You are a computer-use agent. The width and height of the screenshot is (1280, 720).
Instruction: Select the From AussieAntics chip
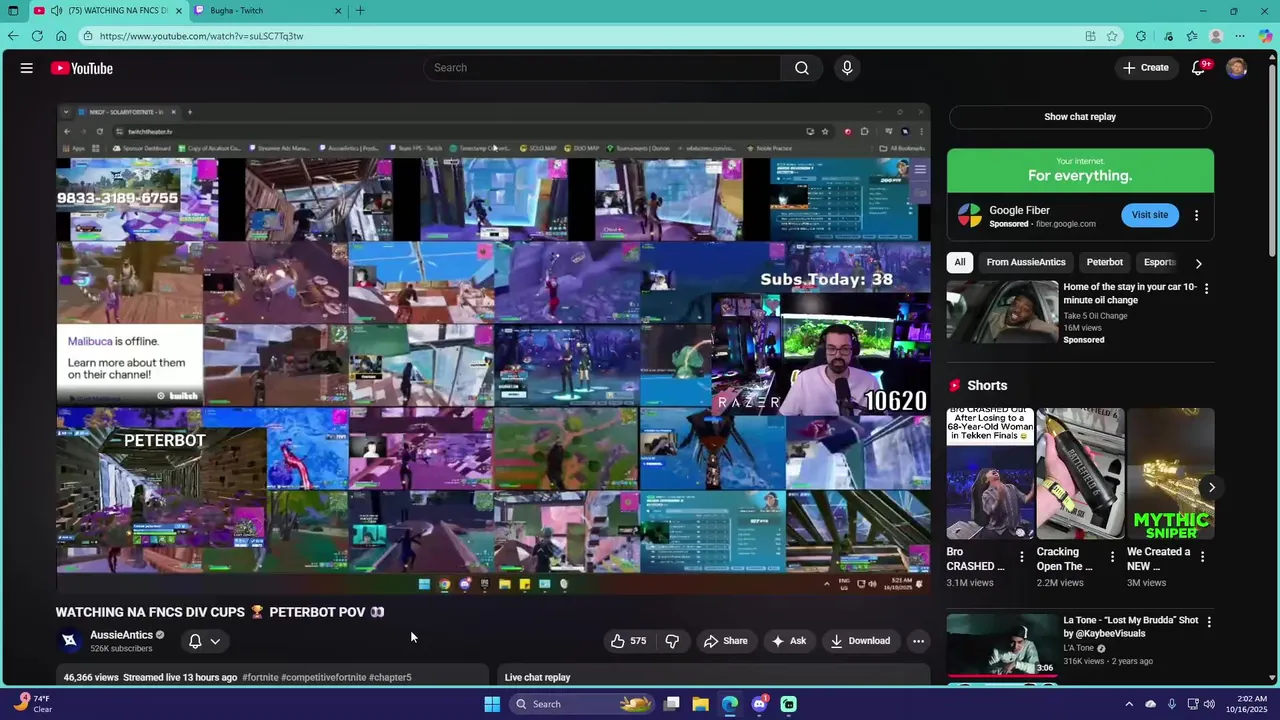coord(1026,262)
